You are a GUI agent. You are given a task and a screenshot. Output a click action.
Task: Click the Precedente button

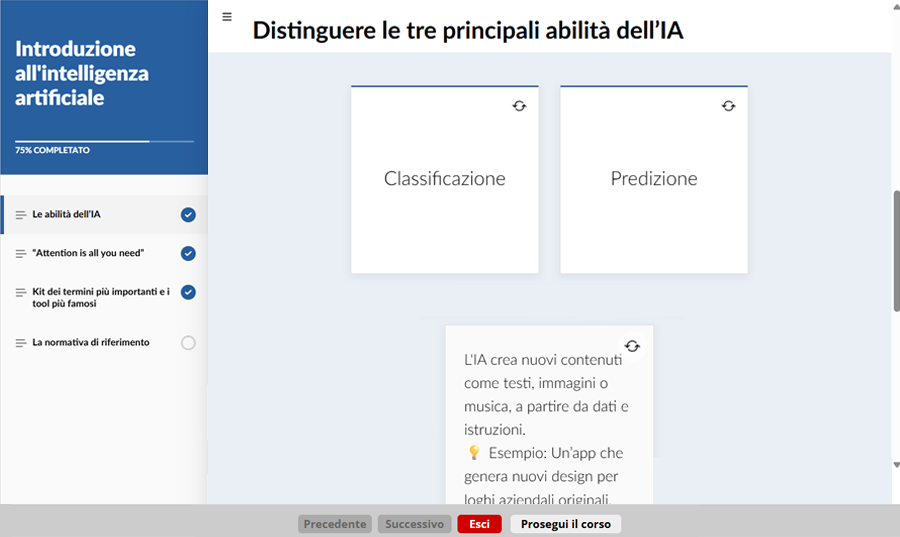point(334,524)
